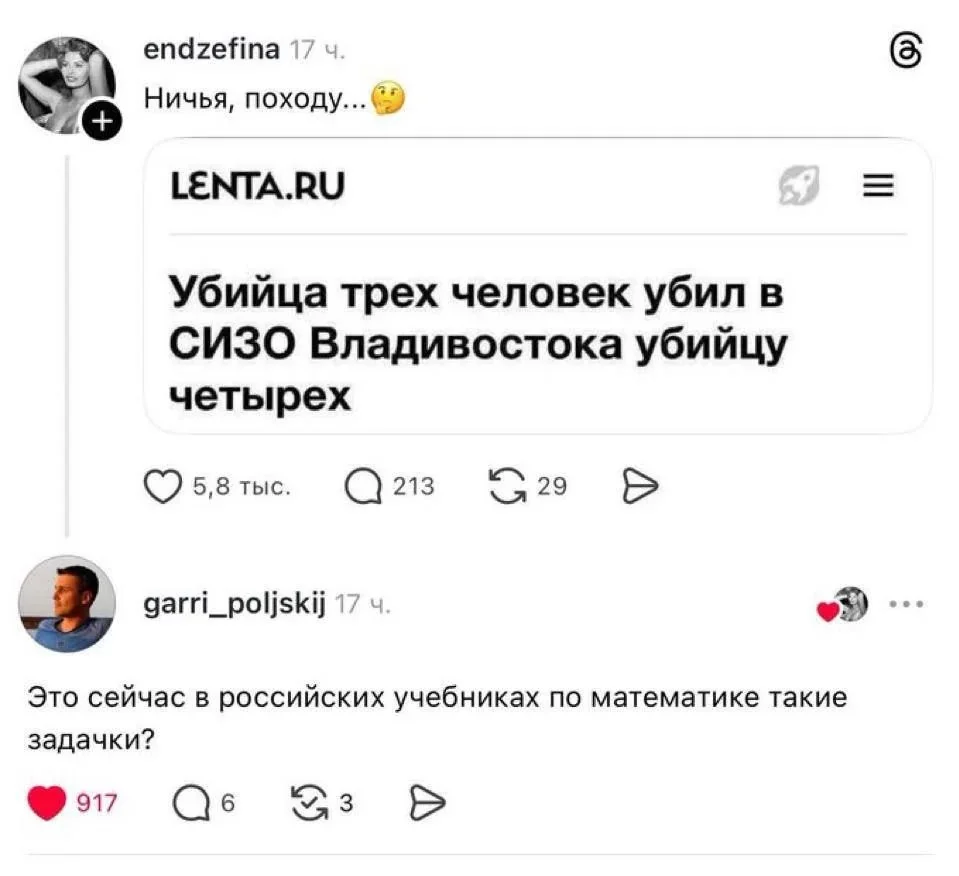
Task: Unlike garri_poljskij's reply with red heart
Action: click(x=46, y=802)
